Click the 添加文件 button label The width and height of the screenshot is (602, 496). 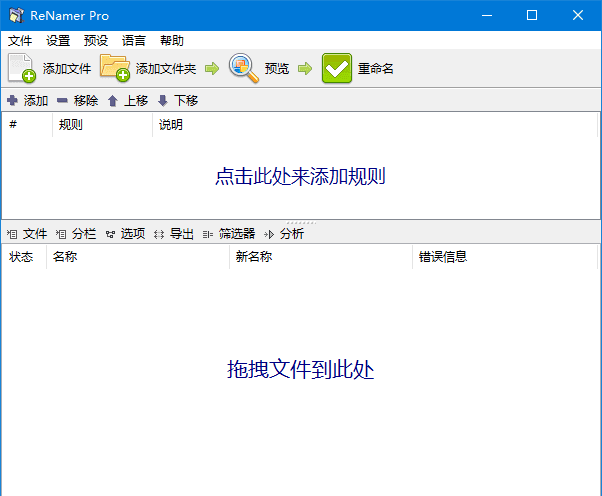click(67, 69)
